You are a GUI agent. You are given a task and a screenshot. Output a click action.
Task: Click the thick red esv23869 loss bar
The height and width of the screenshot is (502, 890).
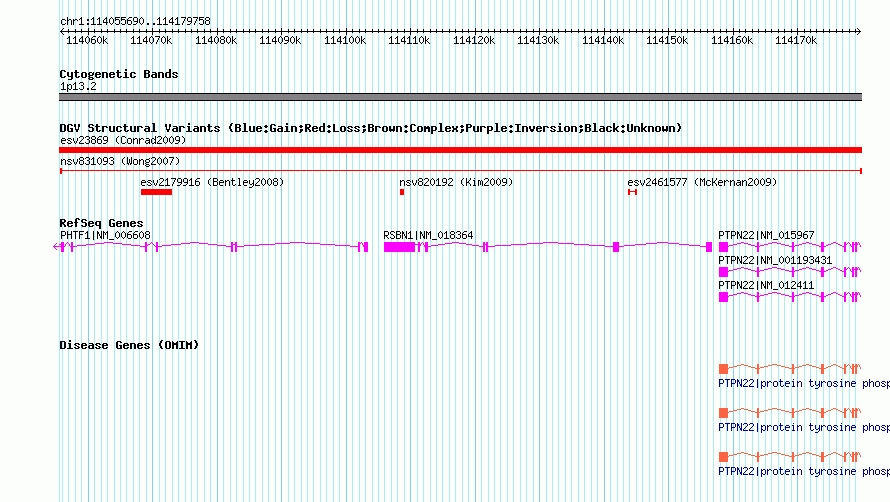[x=460, y=150]
